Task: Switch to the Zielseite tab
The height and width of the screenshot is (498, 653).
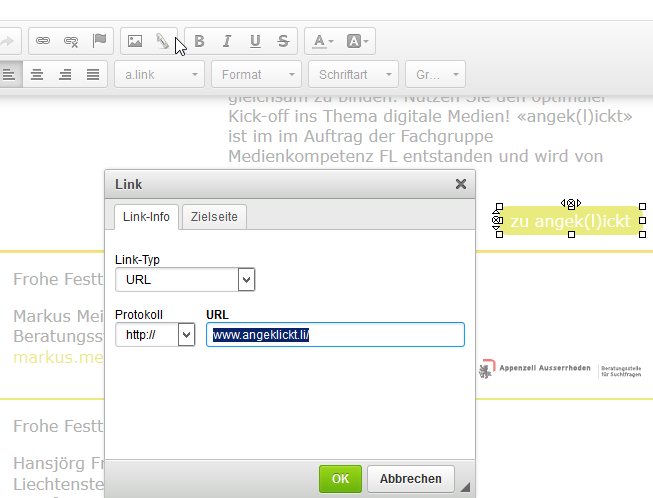Action: tap(214, 217)
